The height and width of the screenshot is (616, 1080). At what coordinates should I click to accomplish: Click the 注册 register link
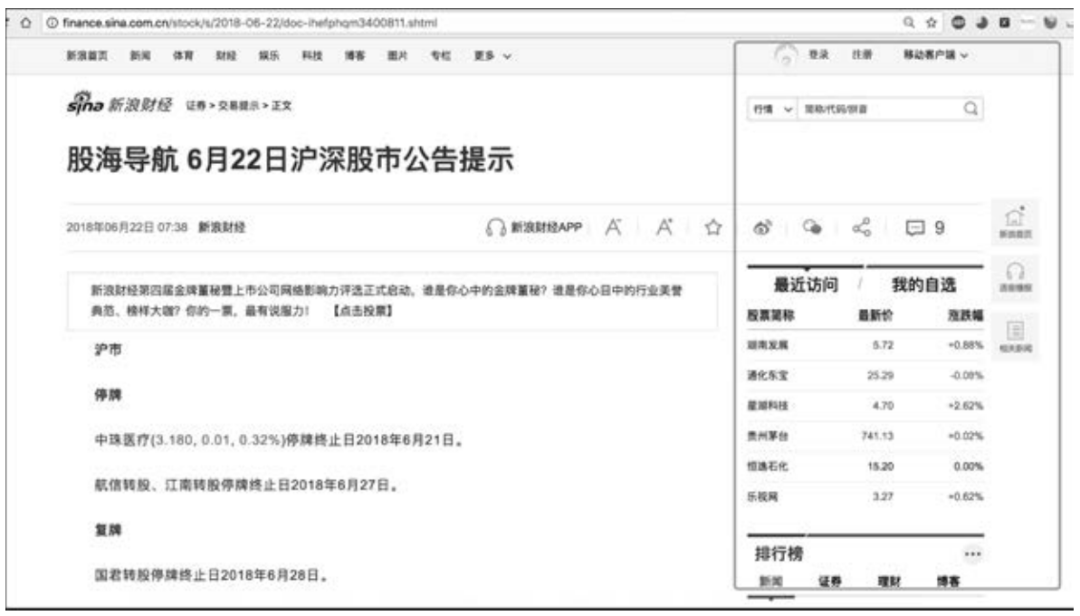point(862,54)
